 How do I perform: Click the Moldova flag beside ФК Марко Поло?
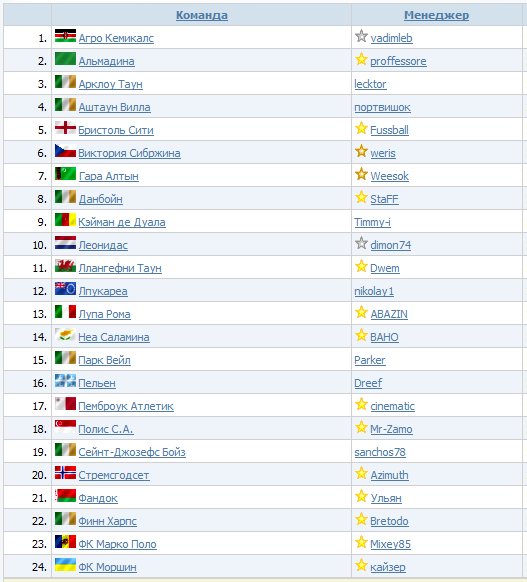[x=65, y=542]
